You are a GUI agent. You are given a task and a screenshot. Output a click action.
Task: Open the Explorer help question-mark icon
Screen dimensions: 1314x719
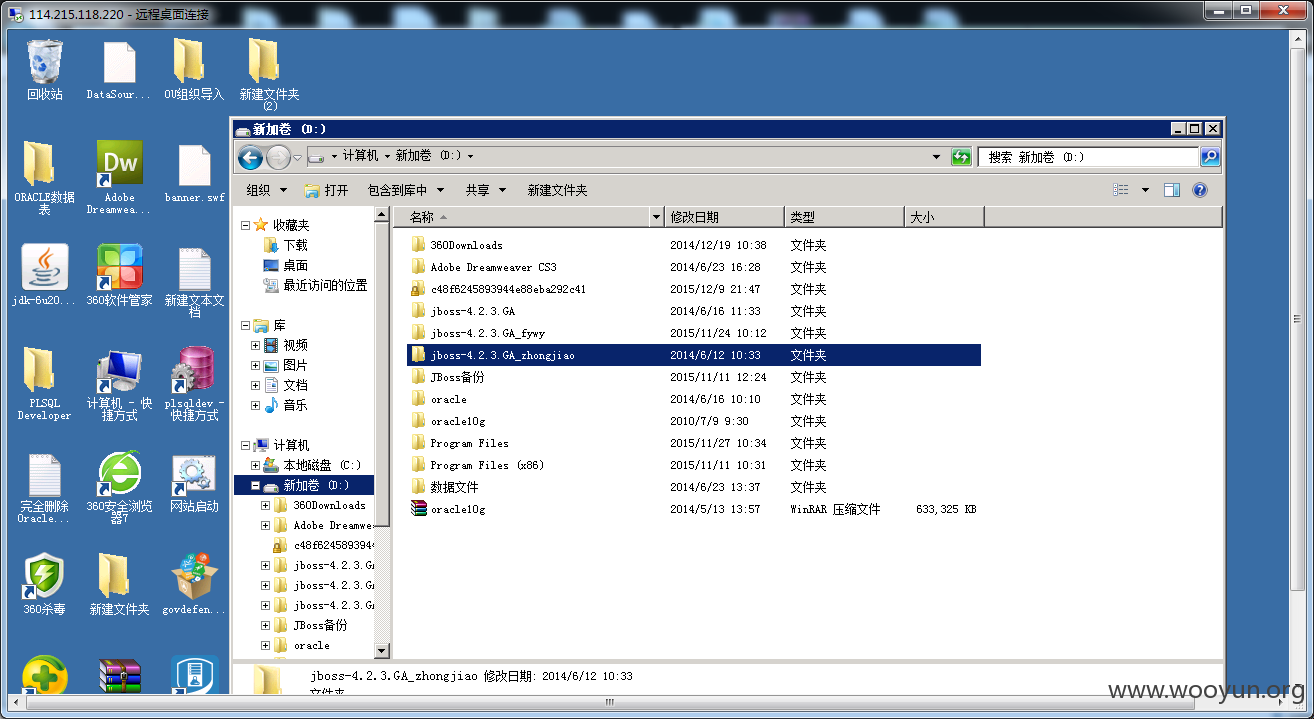pos(1200,190)
